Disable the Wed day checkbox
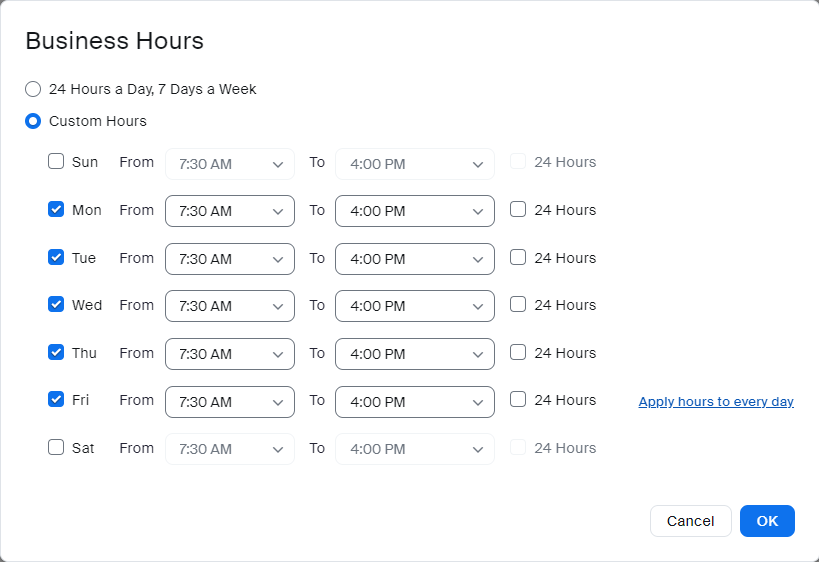The width and height of the screenshot is (819, 562). click(x=56, y=305)
